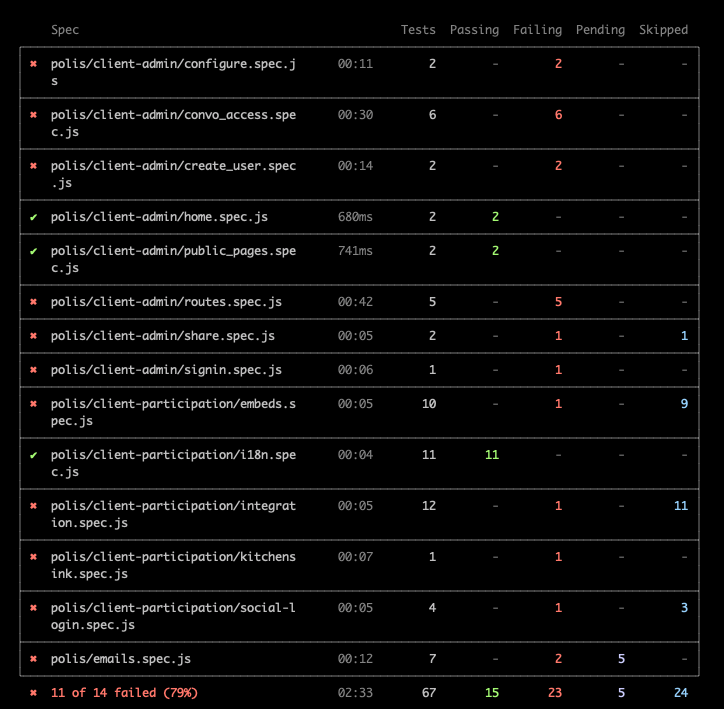Click the red X beside configure.spec.js
Image resolution: width=724 pixels, height=709 pixels.
[x=33, y=64]
